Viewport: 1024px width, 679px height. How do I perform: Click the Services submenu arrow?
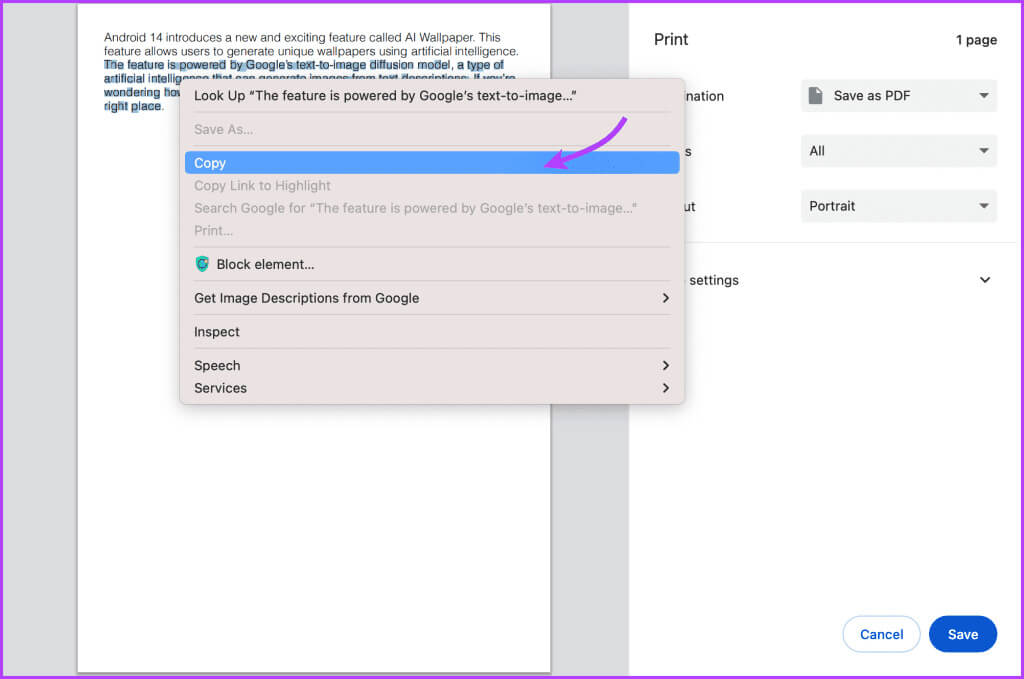click(x=665, y=388)
